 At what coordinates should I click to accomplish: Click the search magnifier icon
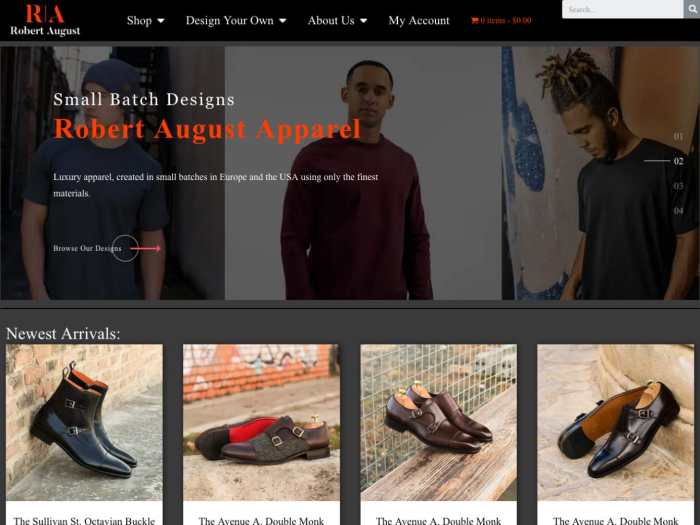pos(692,9)
